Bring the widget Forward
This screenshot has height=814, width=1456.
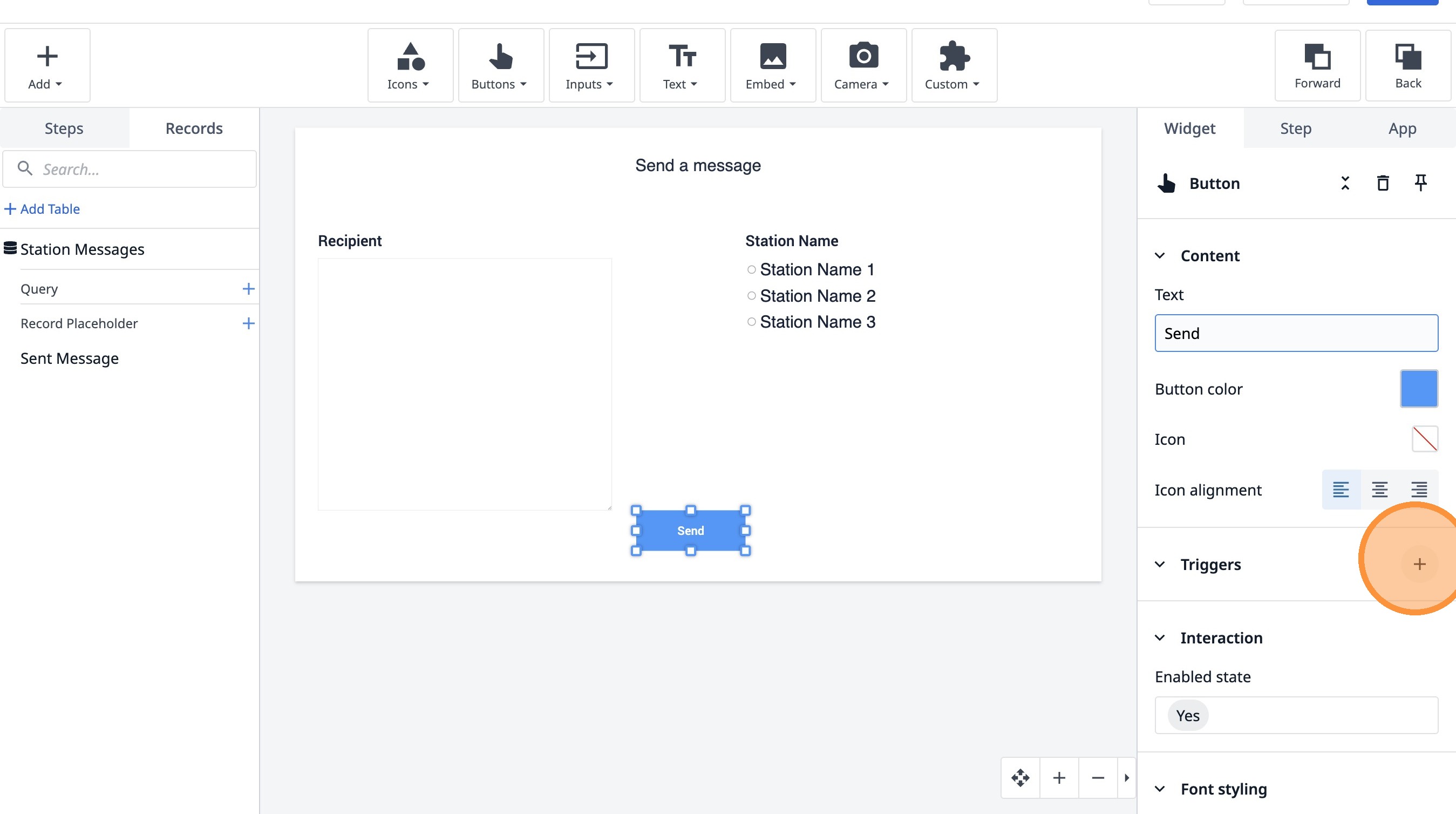click(1317, 65)
